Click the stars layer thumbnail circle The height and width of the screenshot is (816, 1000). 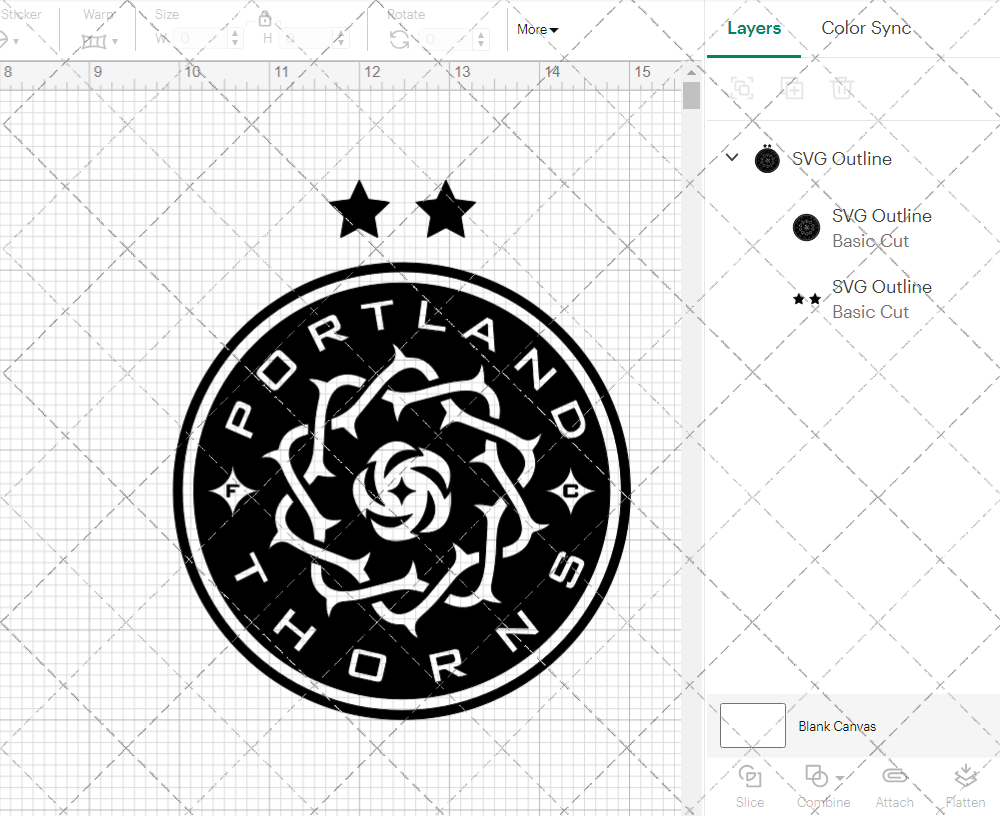click(x=806, y=298)
